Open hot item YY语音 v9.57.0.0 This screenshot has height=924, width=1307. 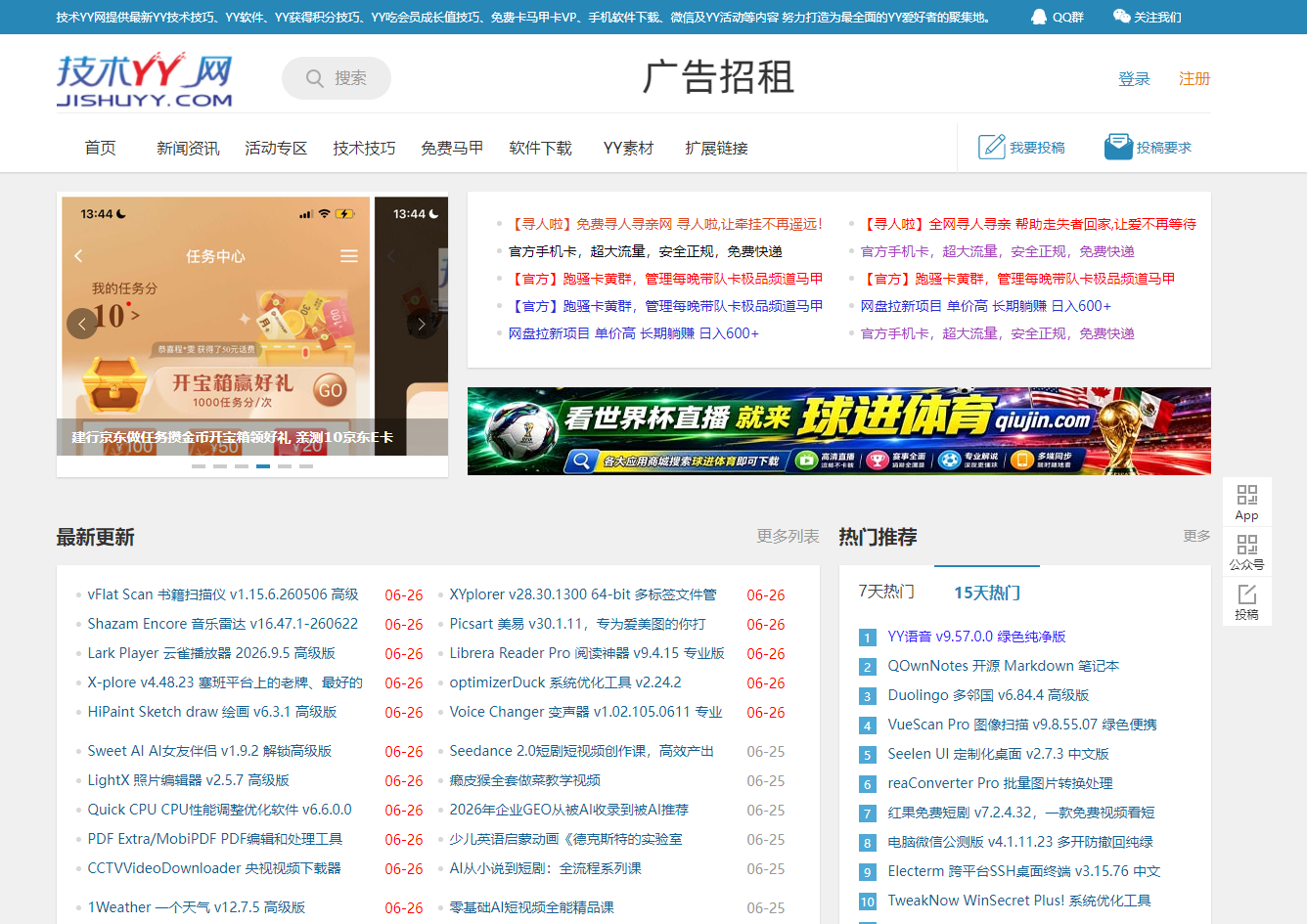coord(976,637)
